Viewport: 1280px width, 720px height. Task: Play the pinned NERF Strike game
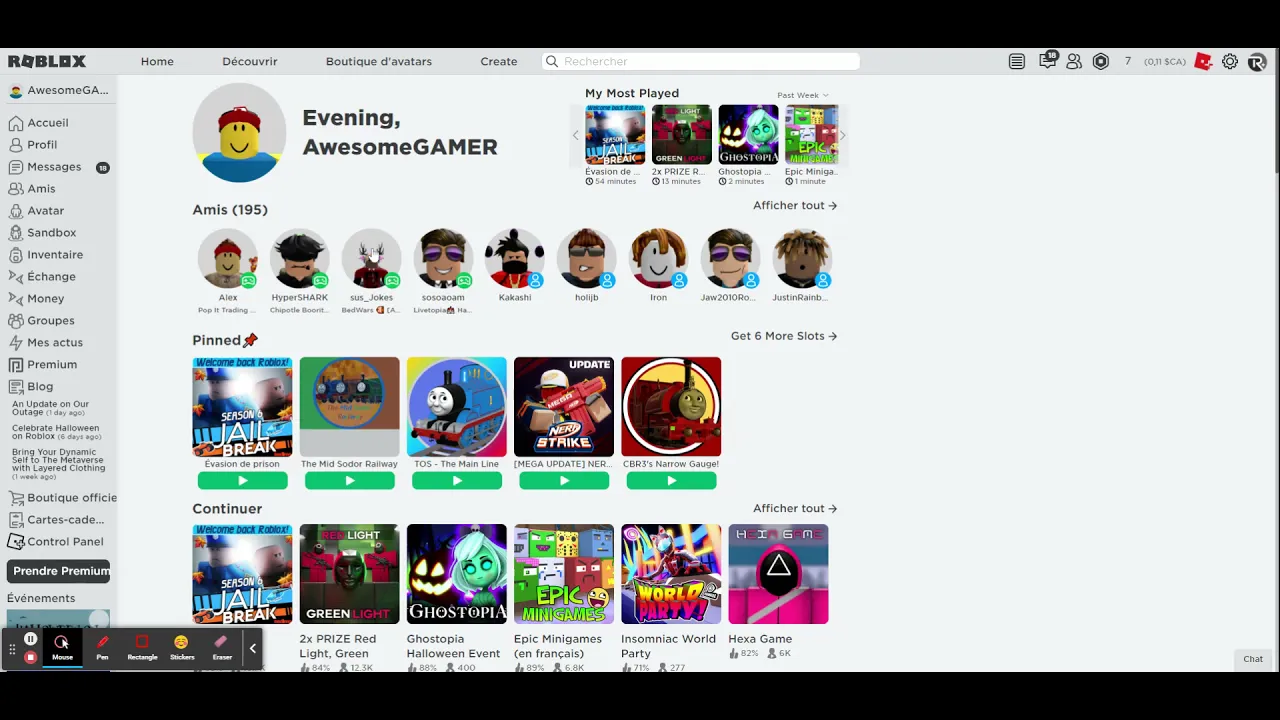coord(564,481)
